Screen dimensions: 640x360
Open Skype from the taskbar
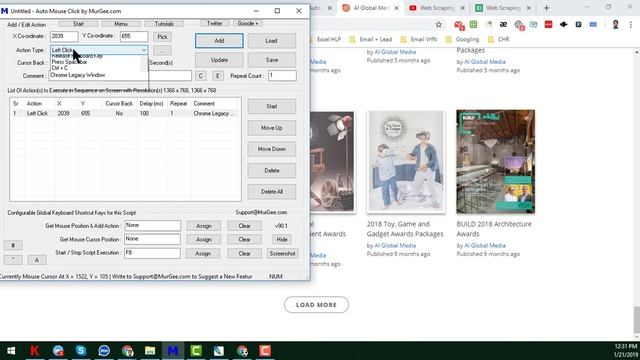[x=81, y=351]
